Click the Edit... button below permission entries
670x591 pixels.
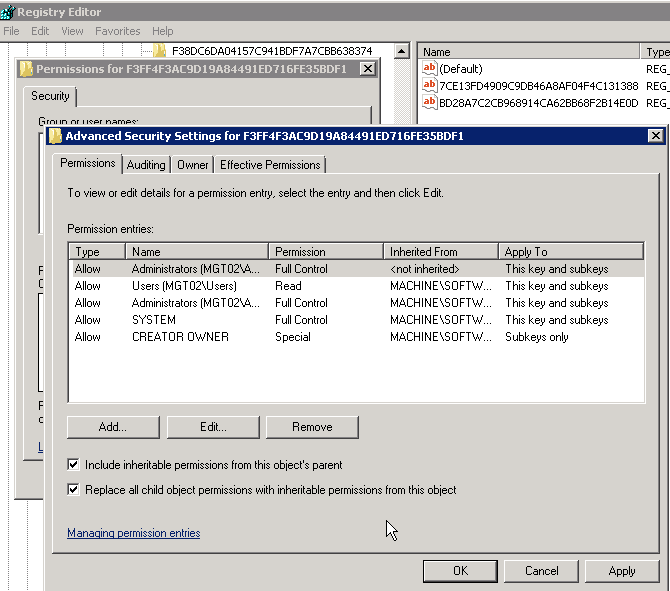pyautogui.click(x=213, y=427)
